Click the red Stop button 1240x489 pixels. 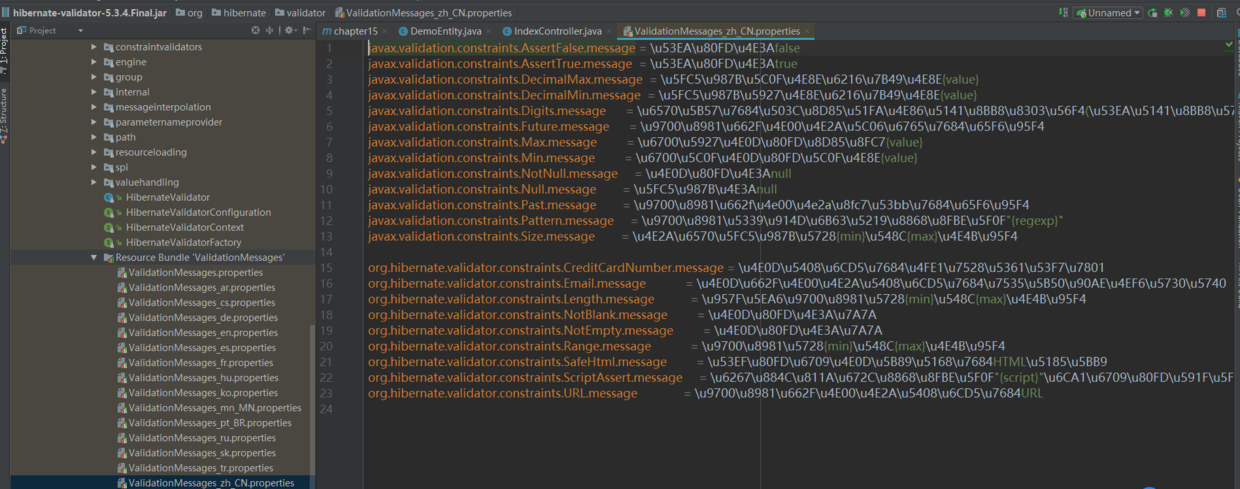[x=1201, y=13]
